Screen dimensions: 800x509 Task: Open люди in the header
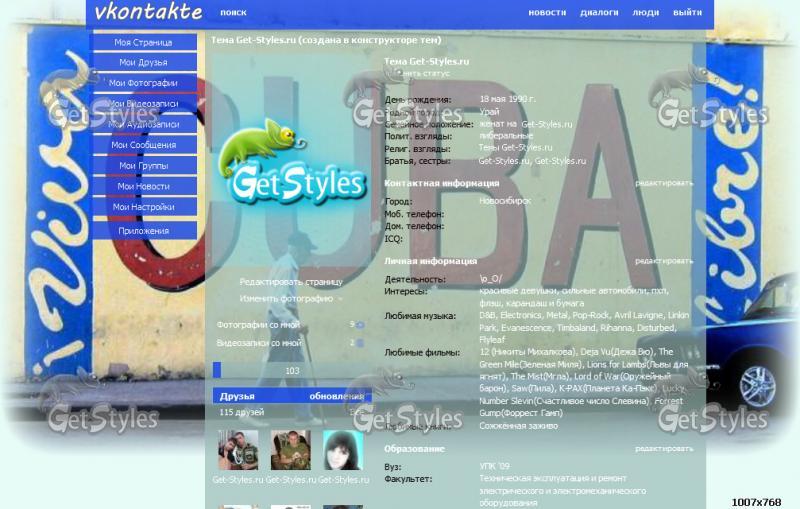pos(645,13)
